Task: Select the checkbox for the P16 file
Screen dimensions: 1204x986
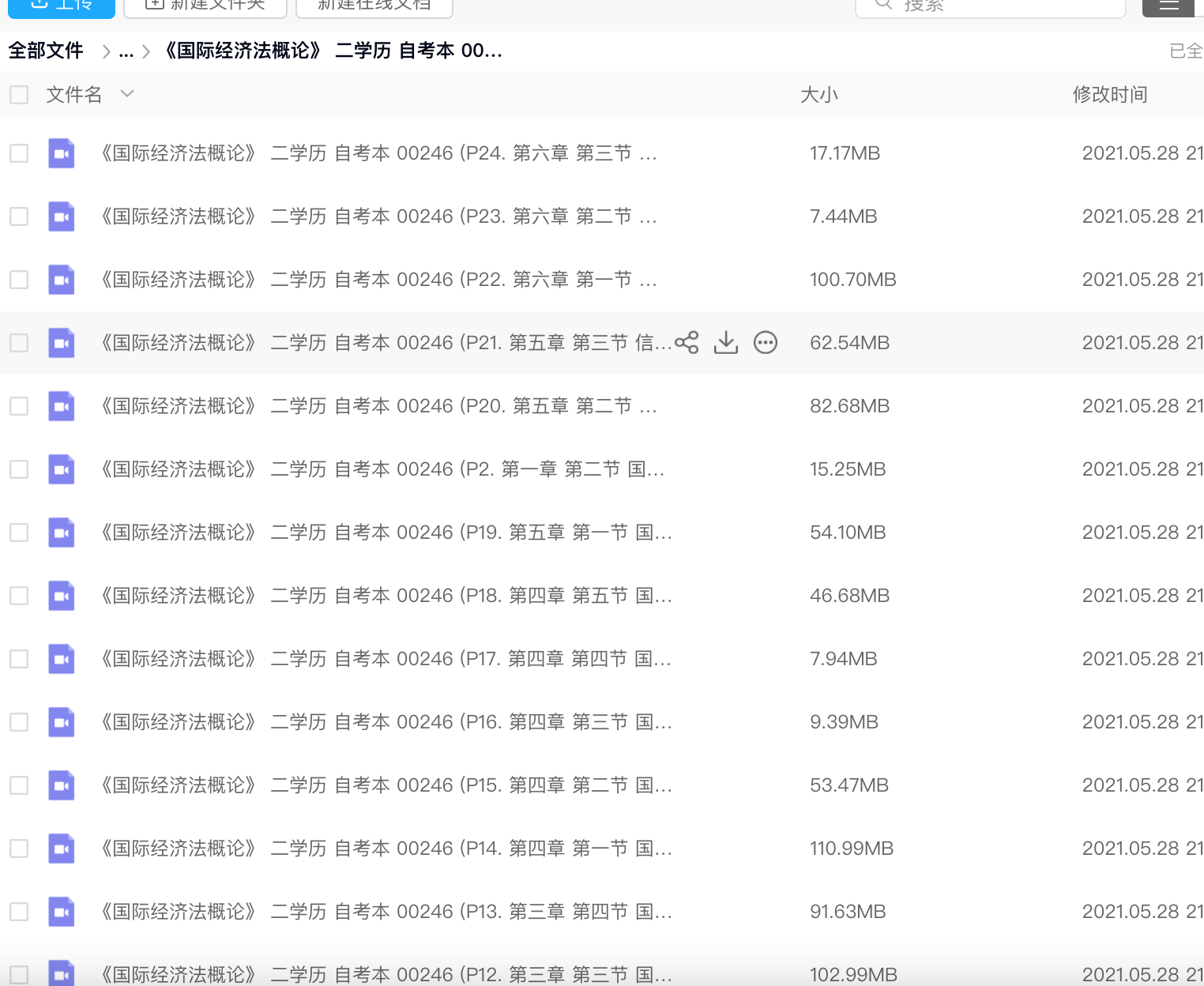Action: (19, 722)
